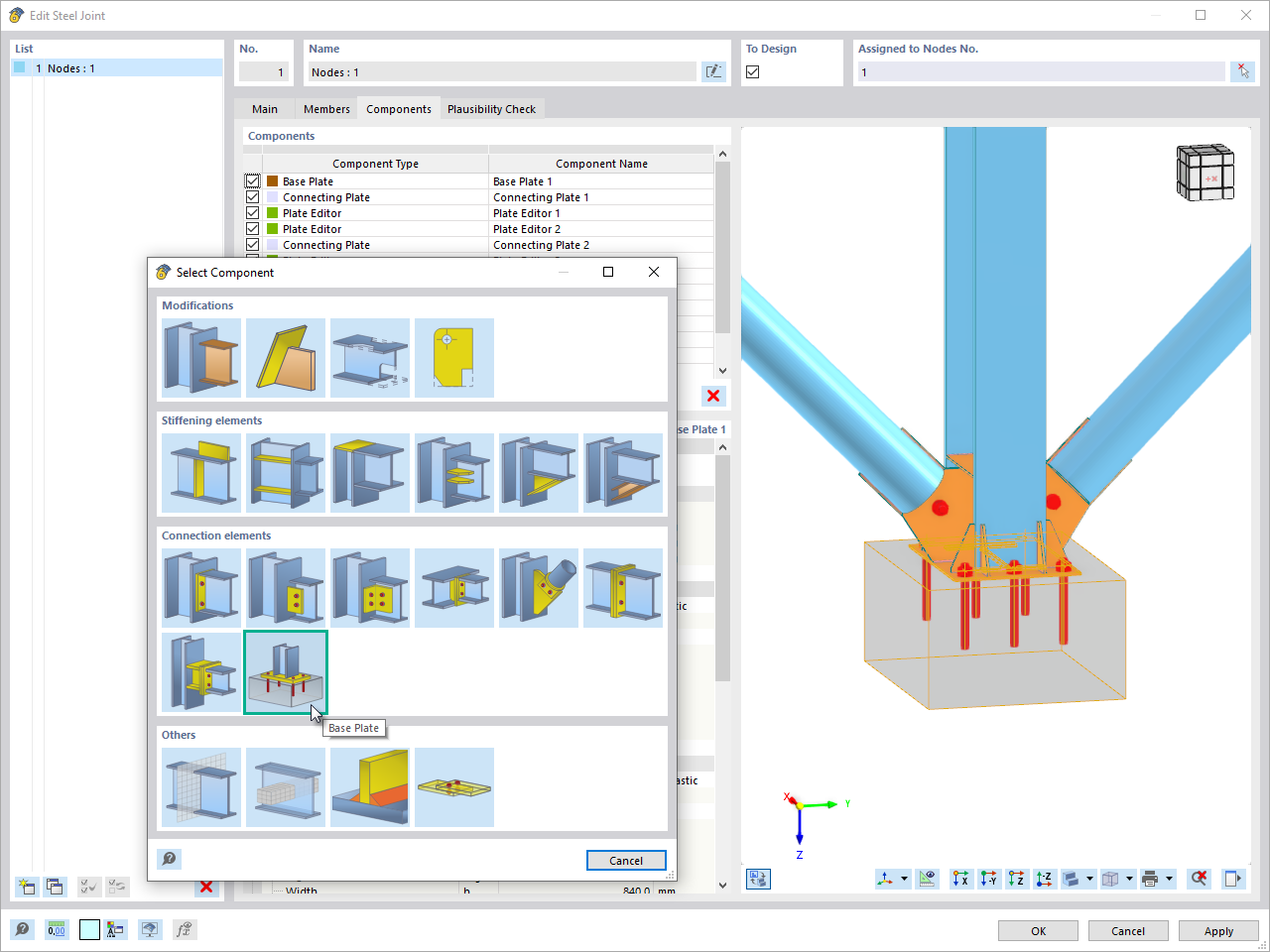This screenshot has height=952, width=1270.
Task: Switch to the Plausibility Check tab
Action: pyautogui.click(x=492, y=108)
